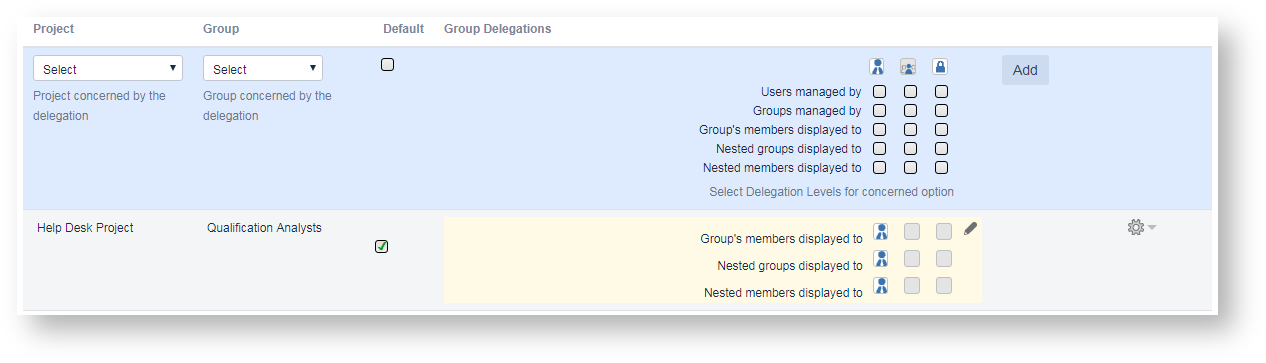Viewport: 1266px width, 363px height.
Task: Check Nested groups displayed to, padlock column, add row
Action: coord(942,149)
